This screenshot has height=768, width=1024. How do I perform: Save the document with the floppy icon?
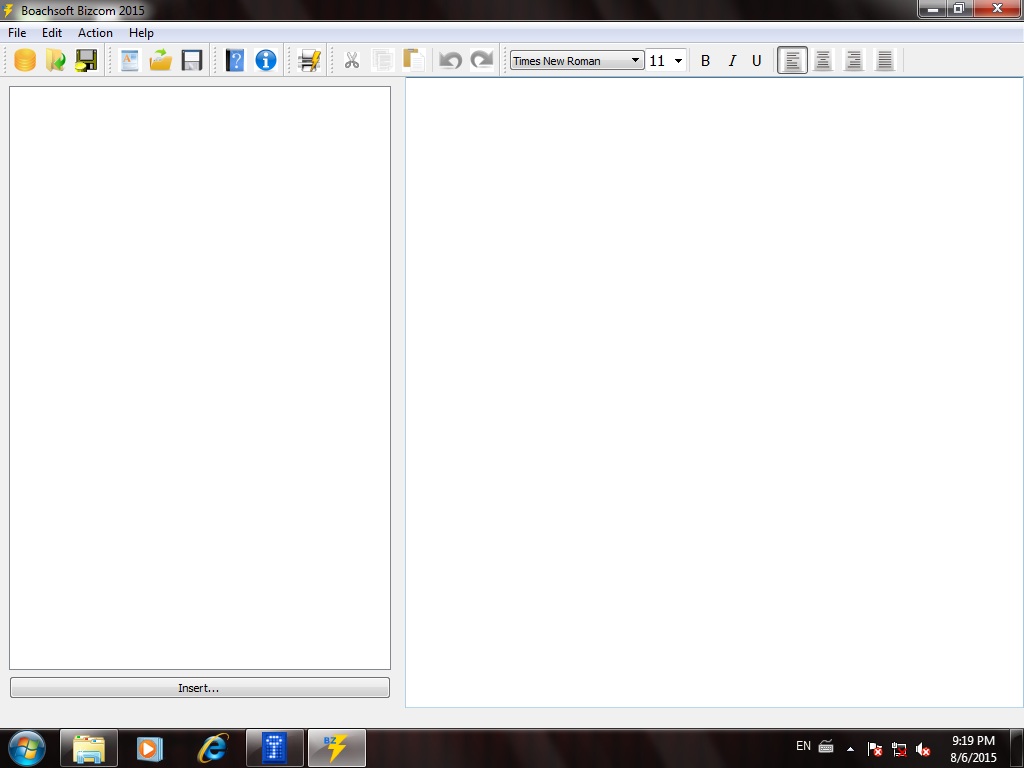click(191, 60)
